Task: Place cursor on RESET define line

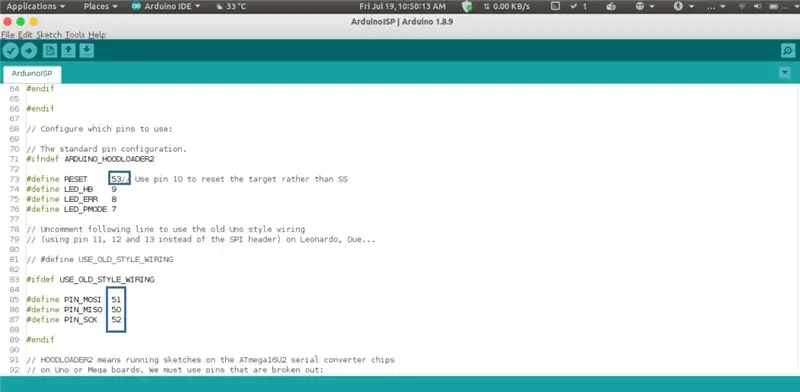Action: pyautogui.click(x=187, y=179)
